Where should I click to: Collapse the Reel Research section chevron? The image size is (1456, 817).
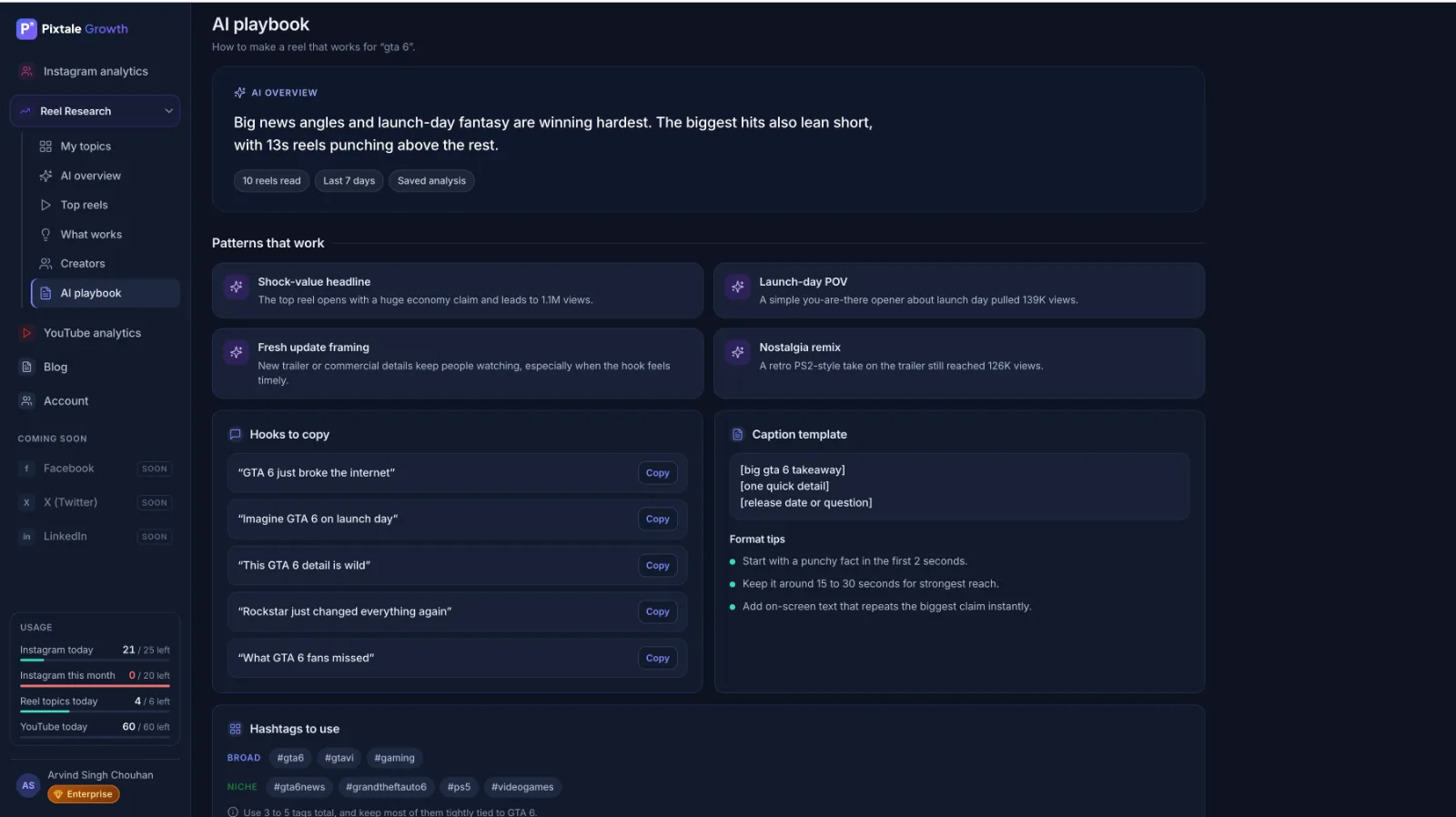(x=168, y=111)
